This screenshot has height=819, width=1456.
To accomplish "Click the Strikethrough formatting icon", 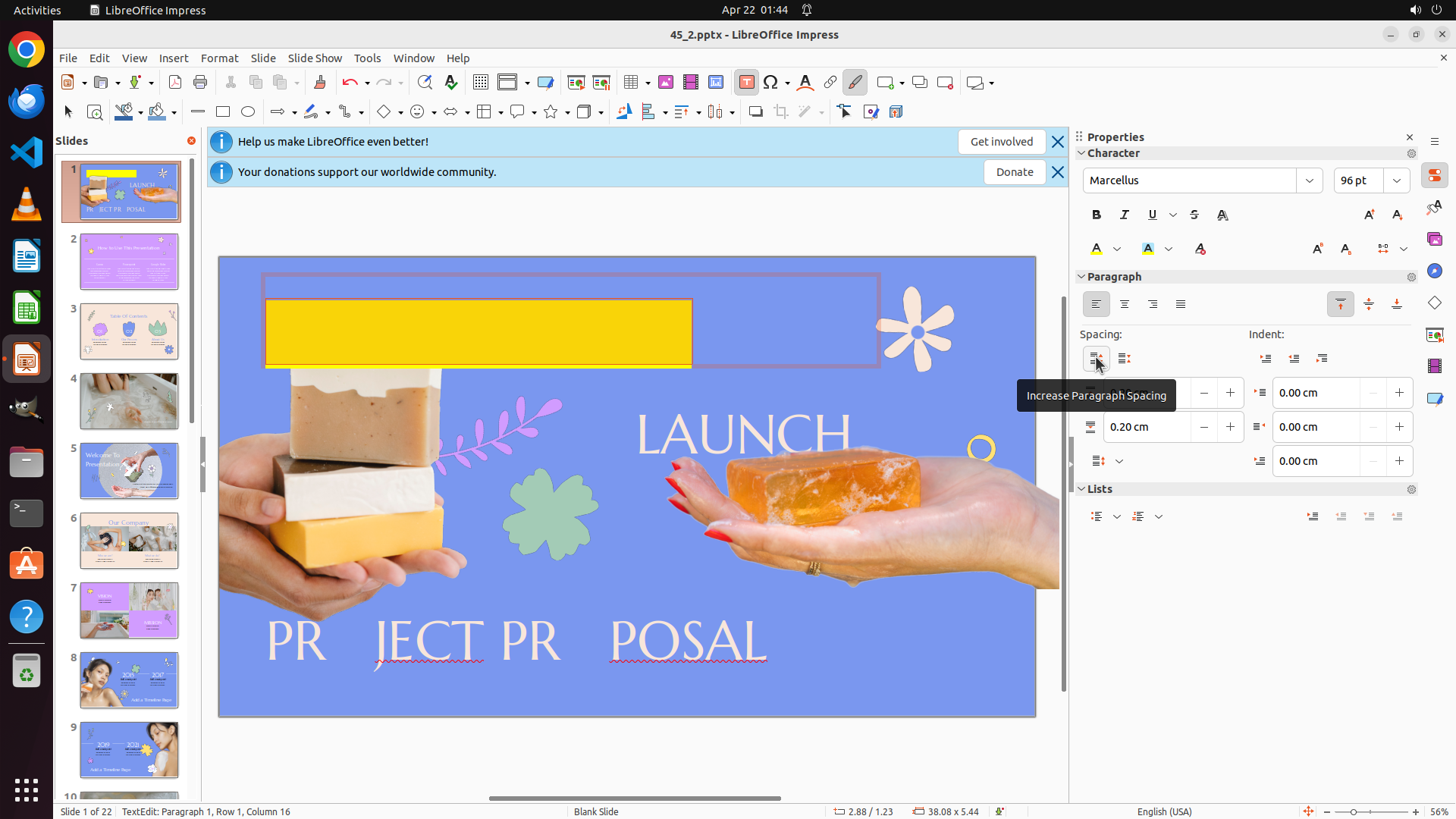I will point(1194,215).
